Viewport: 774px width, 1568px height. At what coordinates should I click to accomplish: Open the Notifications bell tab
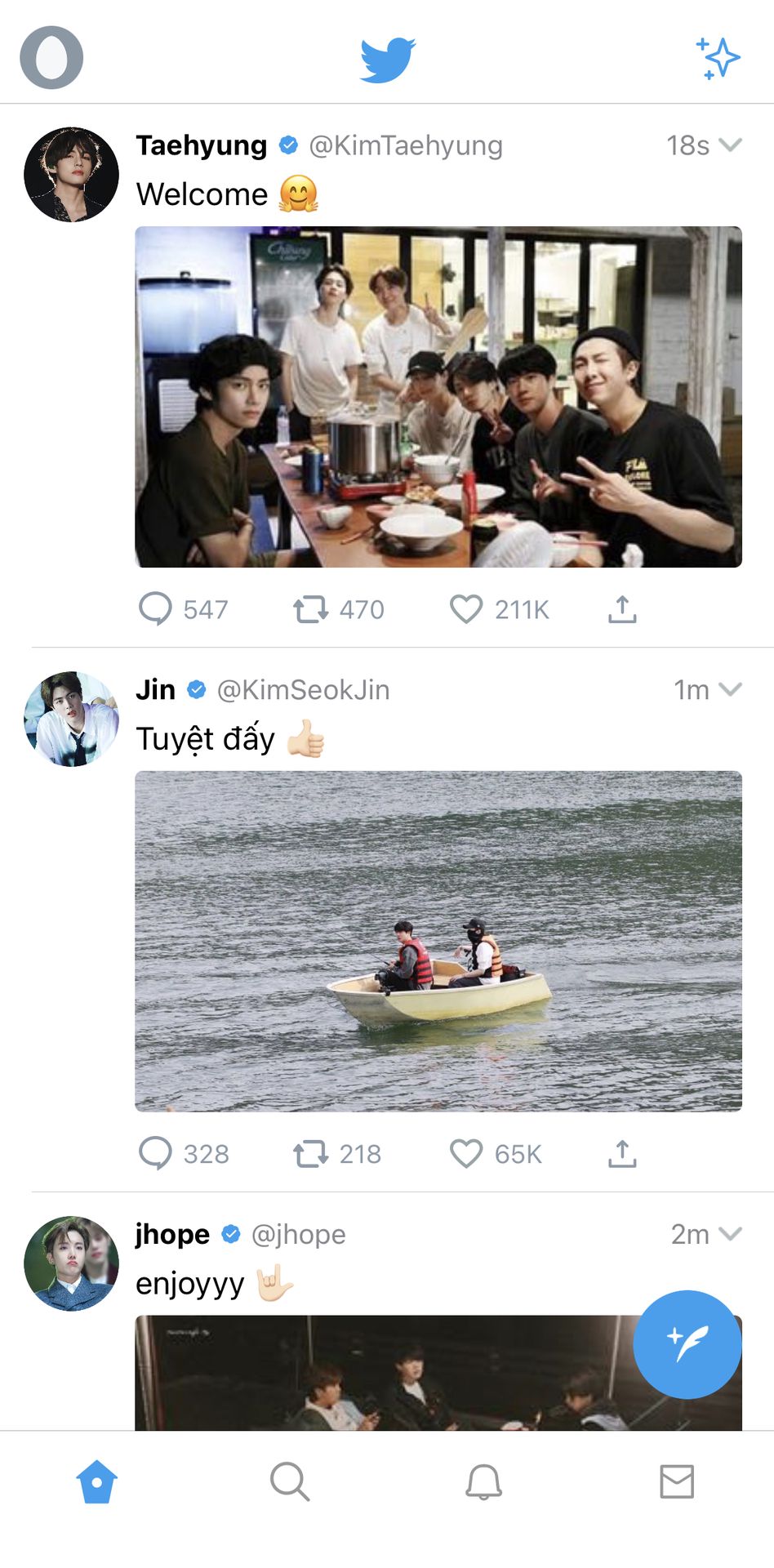coord(483,1481)
